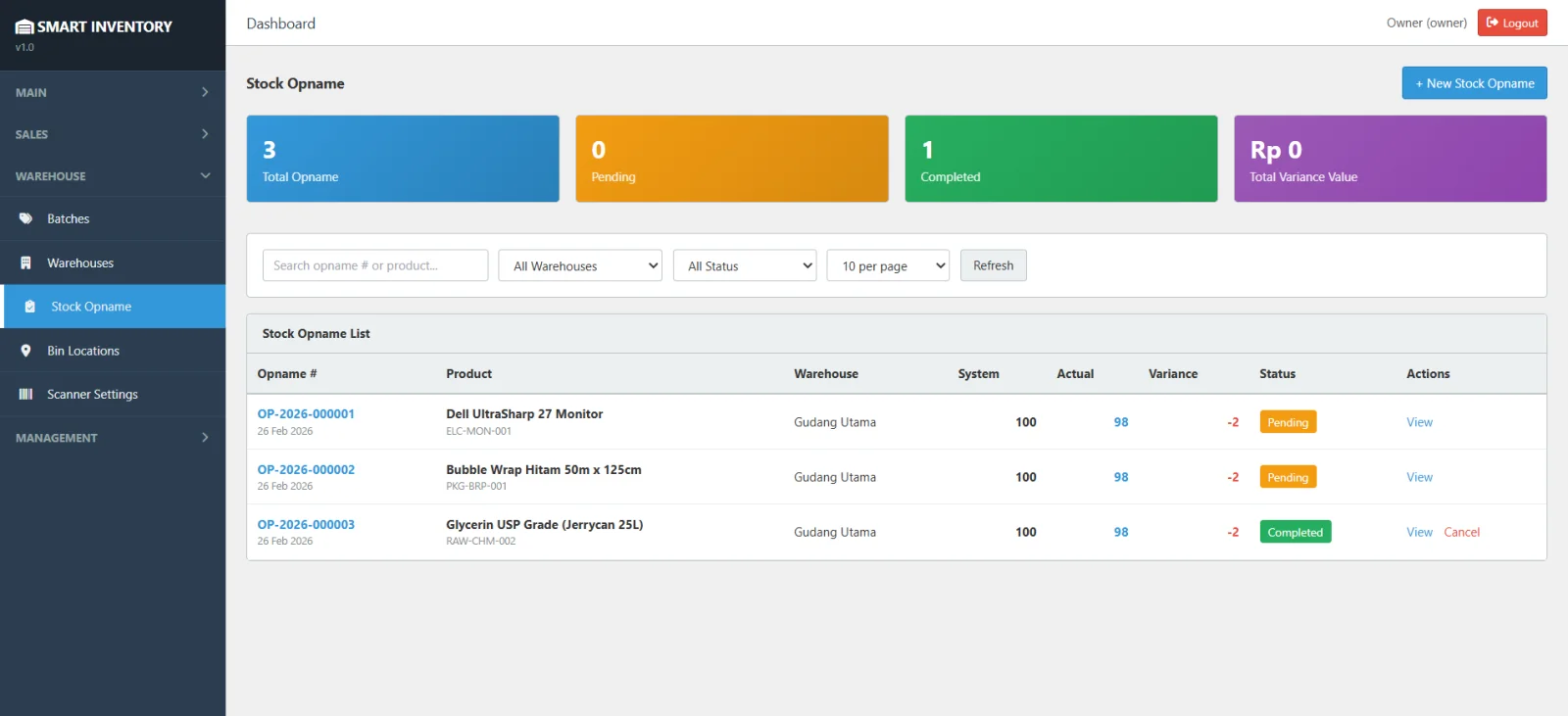The height and width of the screenshot is (716, 1568).
Task: Click the Search opname or product field
Action: (x=375, y=265)
